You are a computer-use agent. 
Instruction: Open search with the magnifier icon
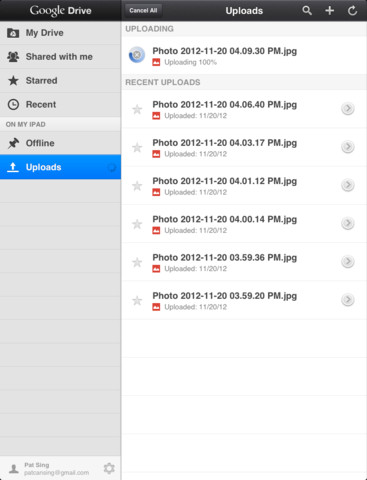point(307,11)
